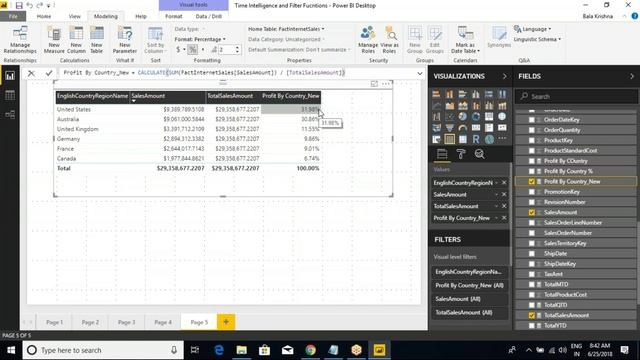Check the ShipDate field
Screen dimensions: 640x360
[x=531, y=254]
